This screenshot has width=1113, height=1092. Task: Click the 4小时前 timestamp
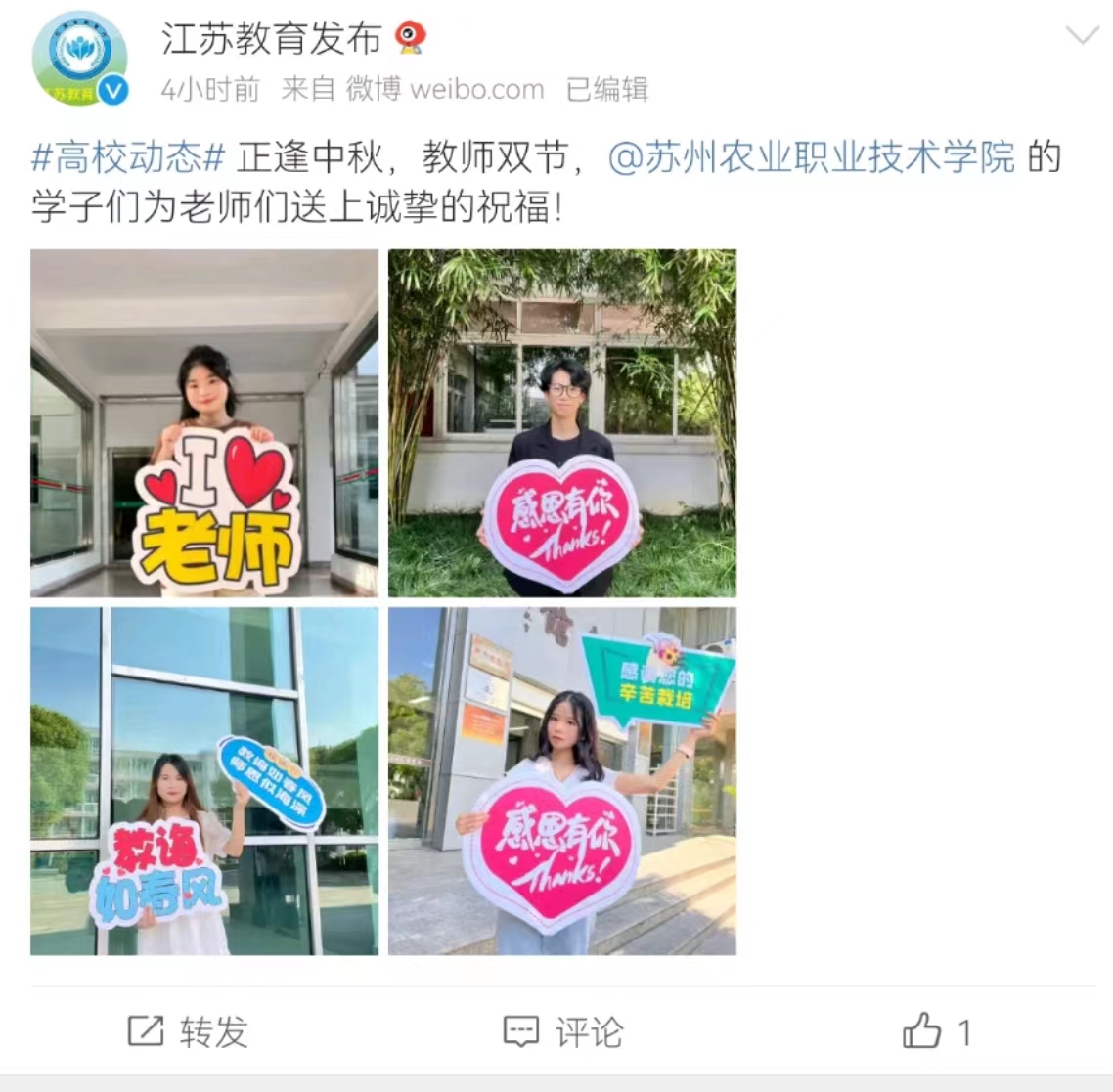(210, 89)
